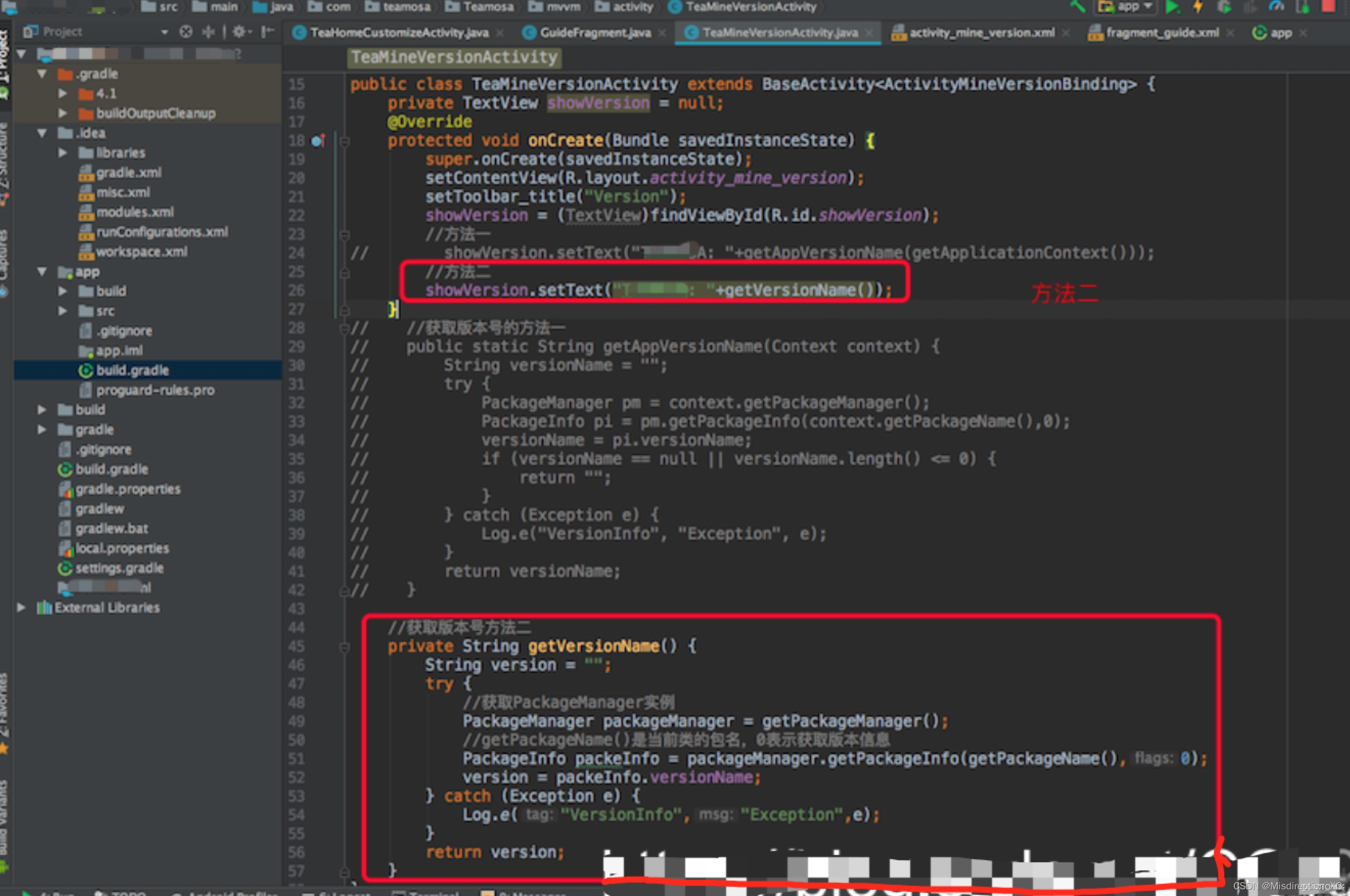Click the collapse-all icon in Project panel

click(209, 32)
